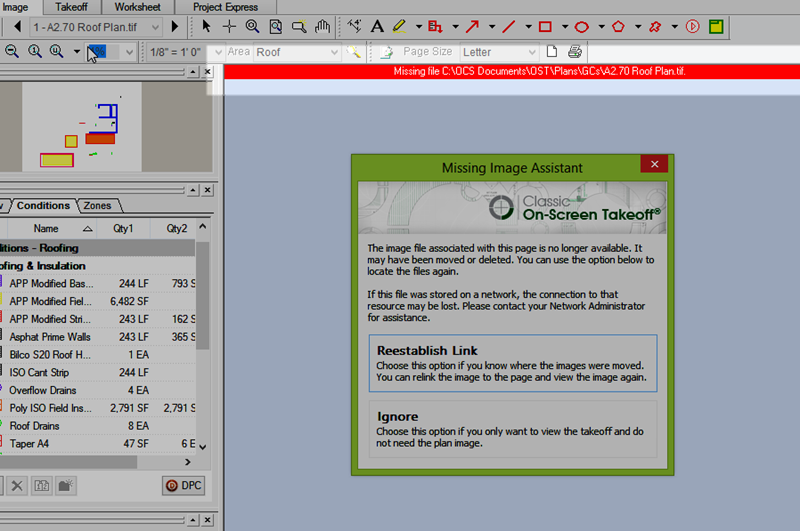Select the red line annotation tool
The height and width of the screenshot is (531, 800).
tap(509, 27)
